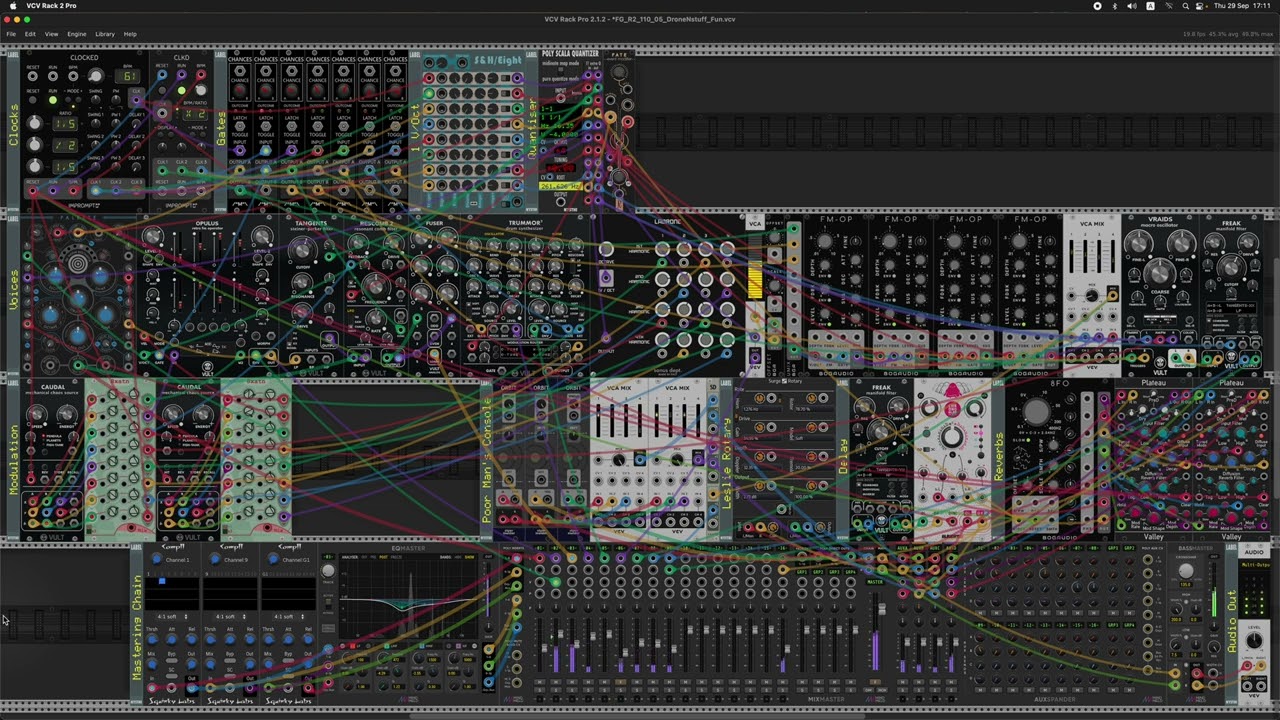Click the Leslie Rotary label strip
This screenshot has width=1280, height=720.
click(x=727, y=458)
